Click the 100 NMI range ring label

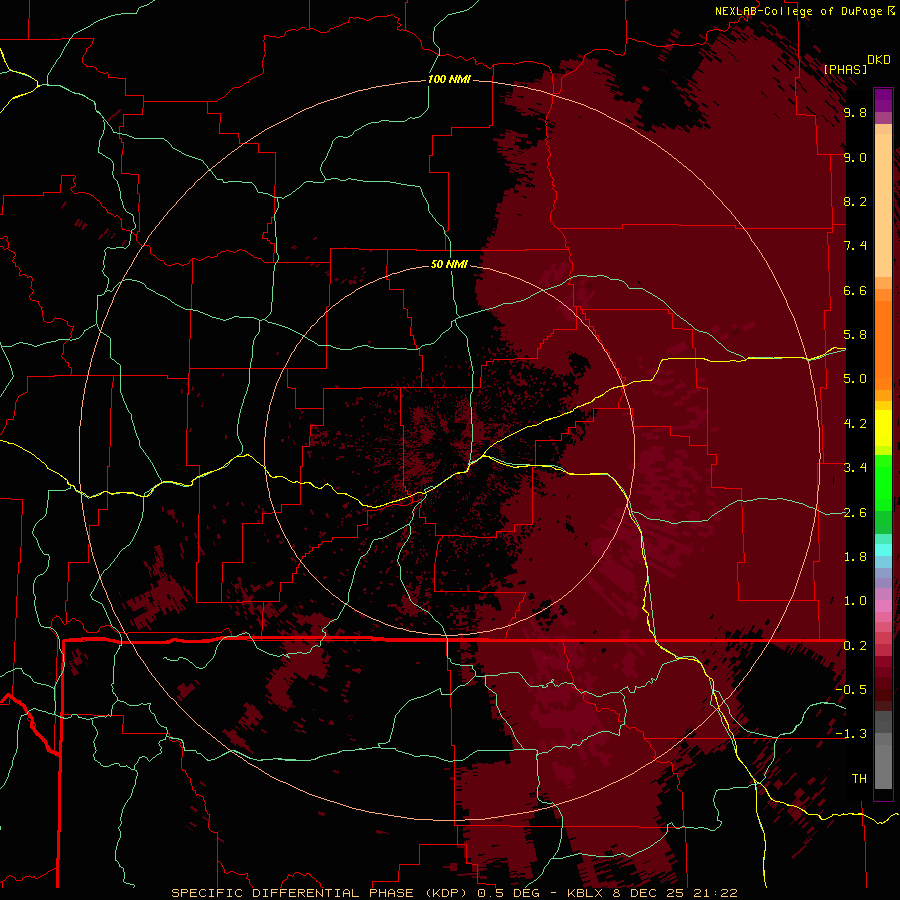pos(449,79)
